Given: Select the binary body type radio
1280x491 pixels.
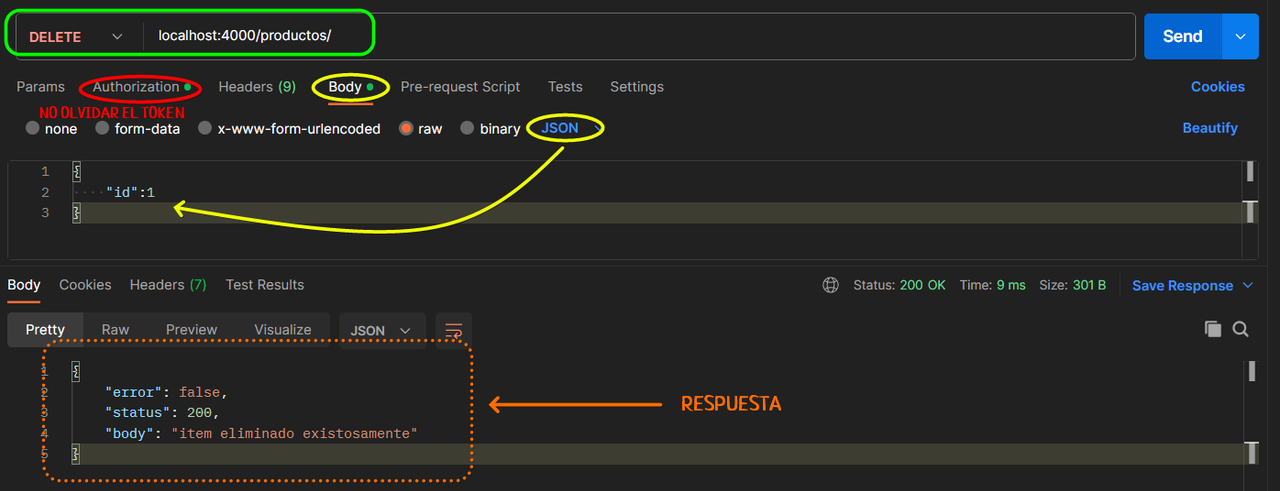Looking at the screenshot, I should [466, 128].
